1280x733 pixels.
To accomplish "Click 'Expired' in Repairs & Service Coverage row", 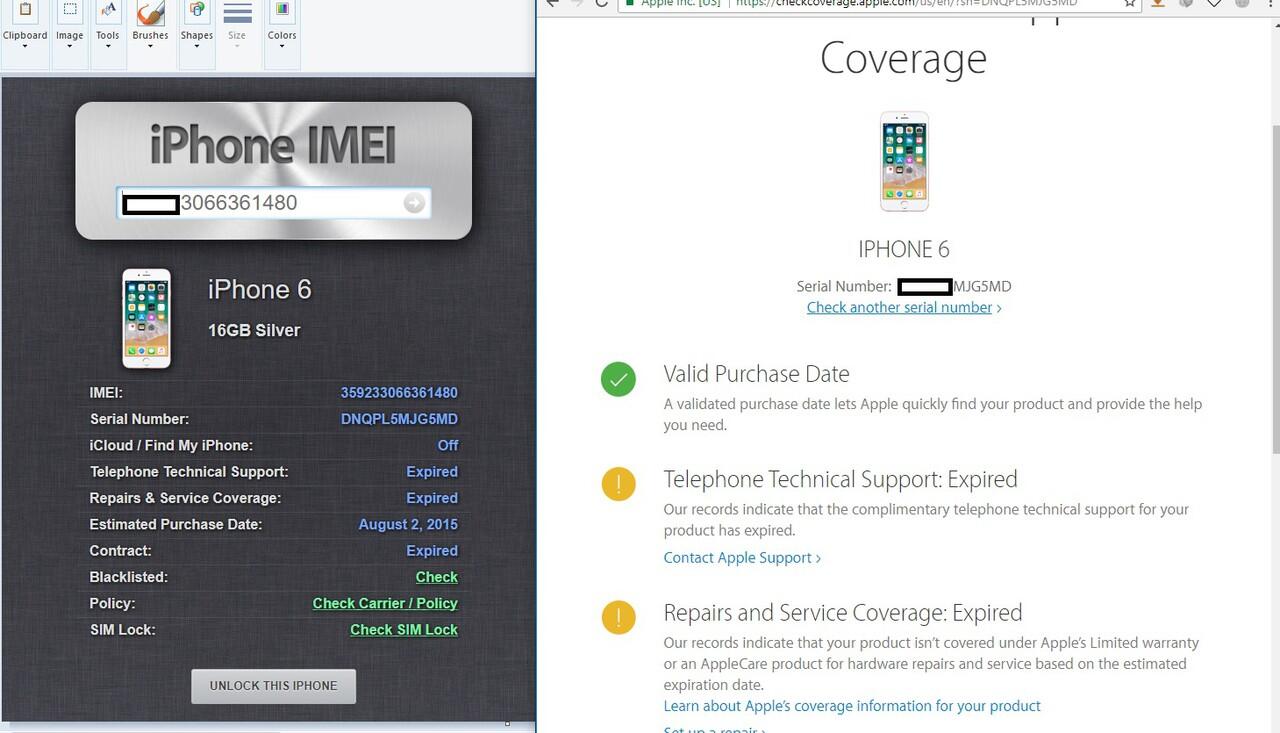I will click(x=432, y=498).
